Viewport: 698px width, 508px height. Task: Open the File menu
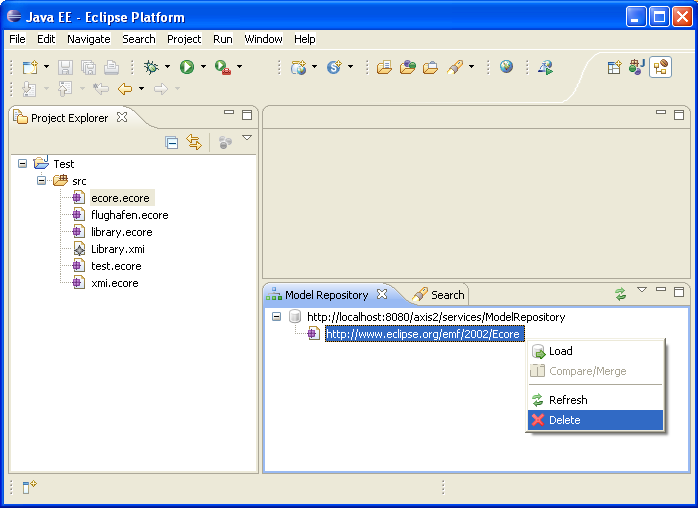pos(17,39)
